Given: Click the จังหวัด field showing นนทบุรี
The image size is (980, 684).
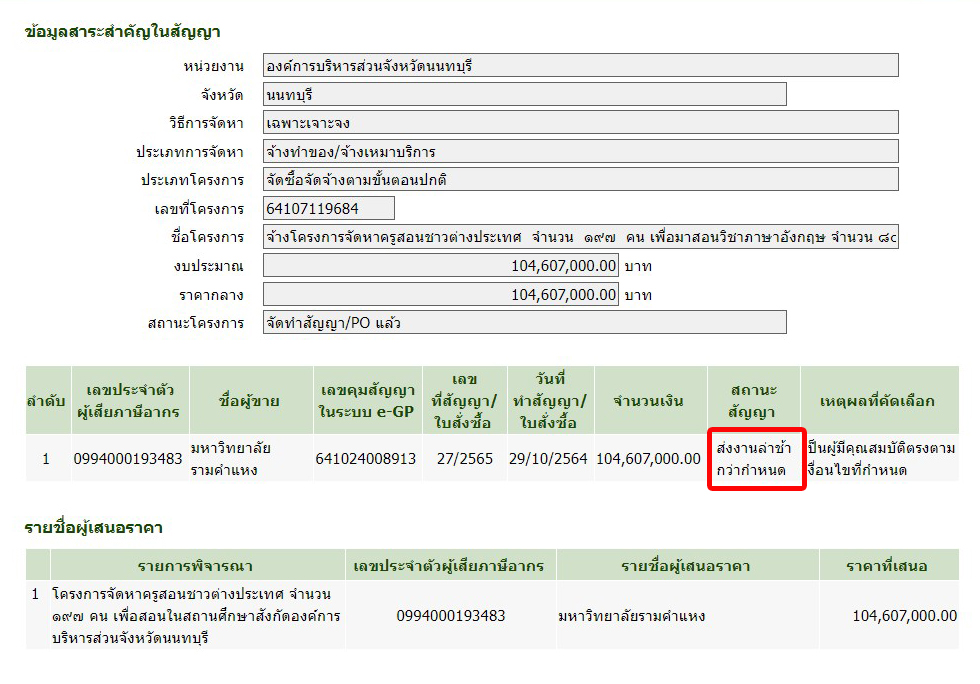Looking at the screenshot, I should [x=524, y=95].
